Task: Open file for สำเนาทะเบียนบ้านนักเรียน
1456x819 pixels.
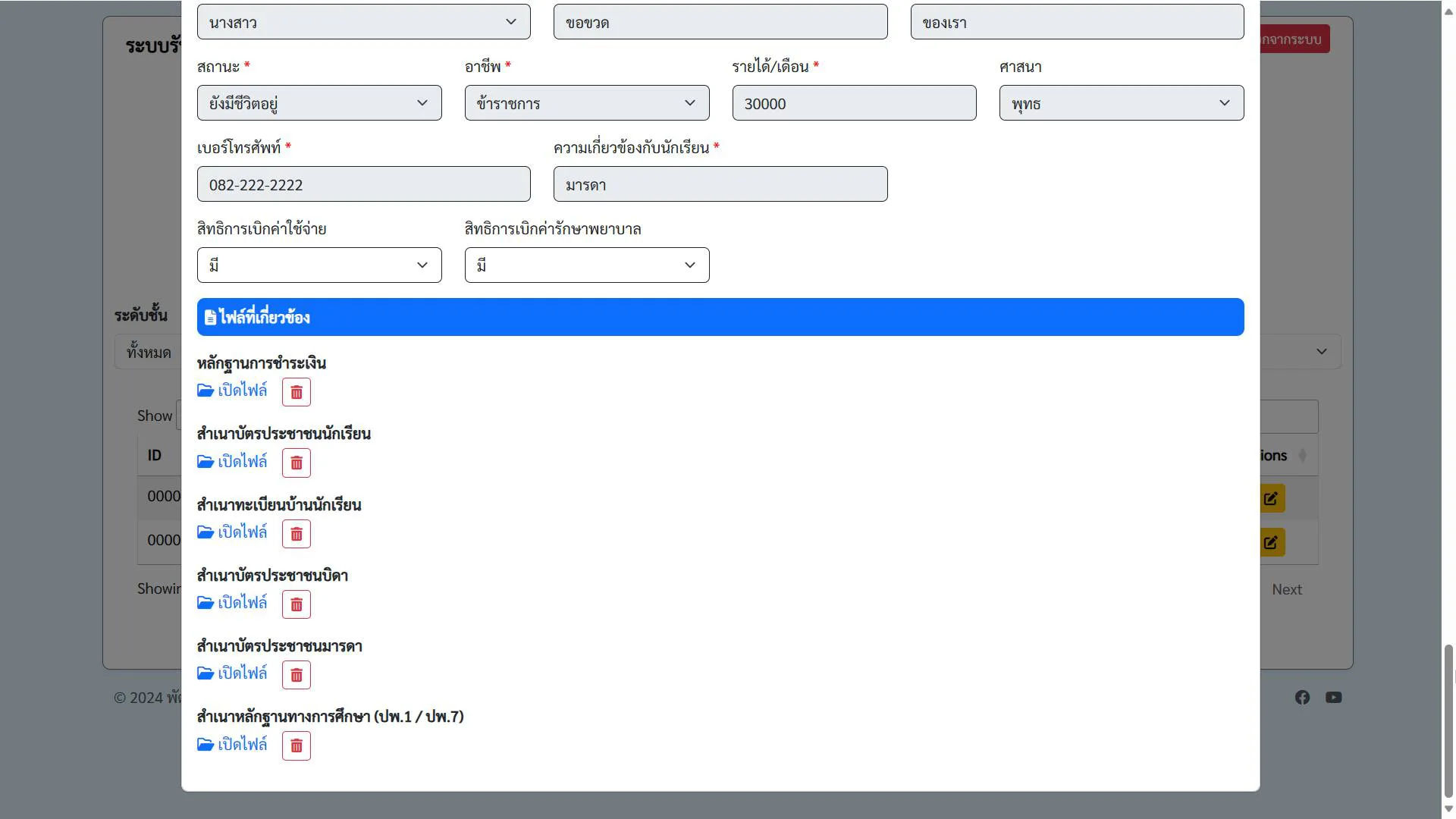Action: tap(232, 532)
